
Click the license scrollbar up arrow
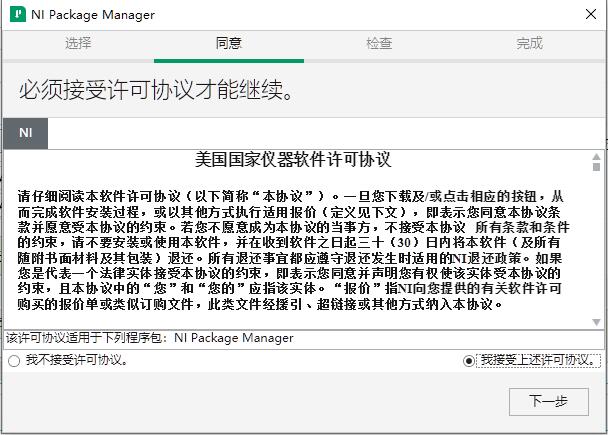596,157
